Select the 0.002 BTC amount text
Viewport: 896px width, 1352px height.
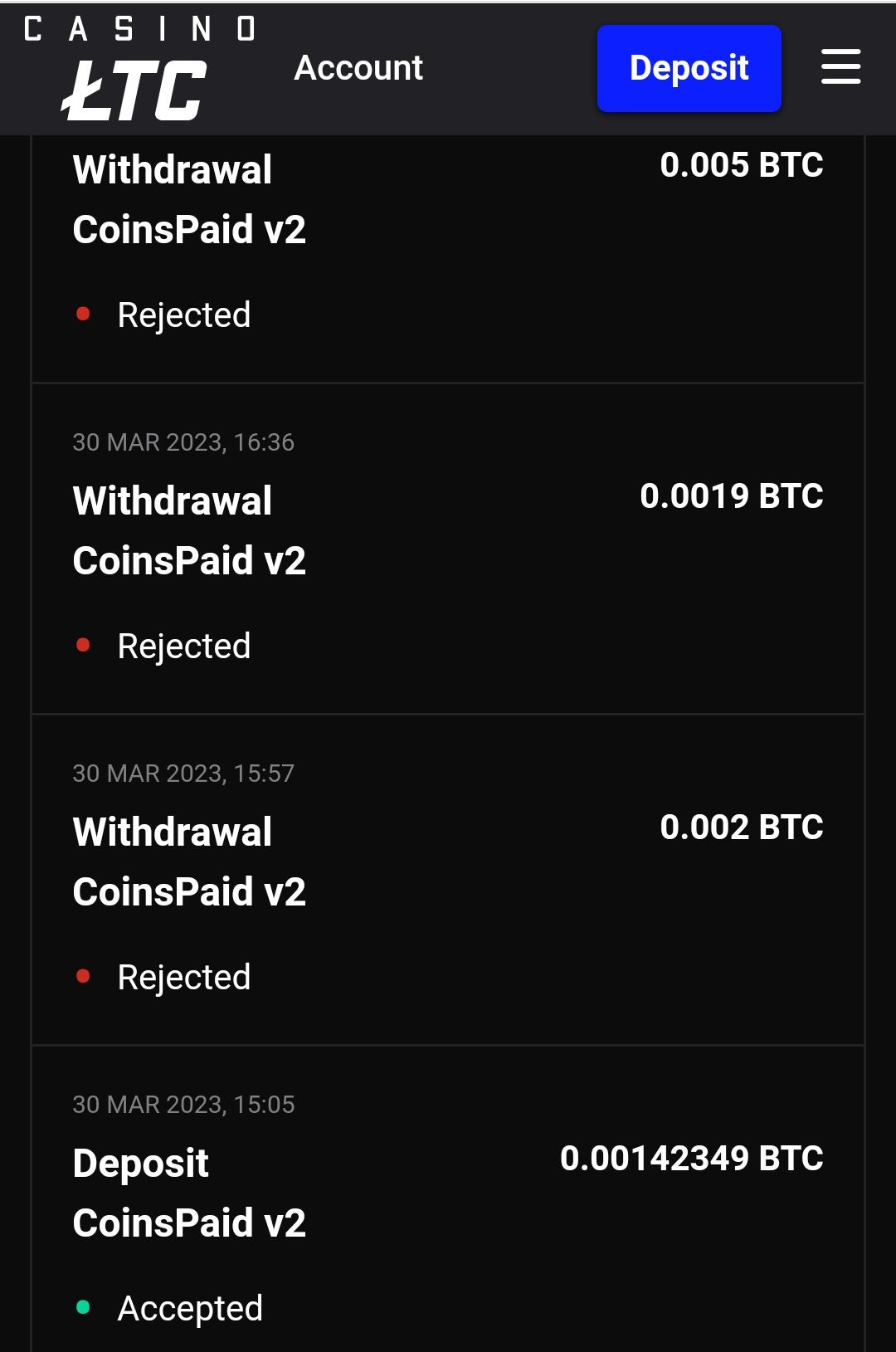tap(741, 827)
